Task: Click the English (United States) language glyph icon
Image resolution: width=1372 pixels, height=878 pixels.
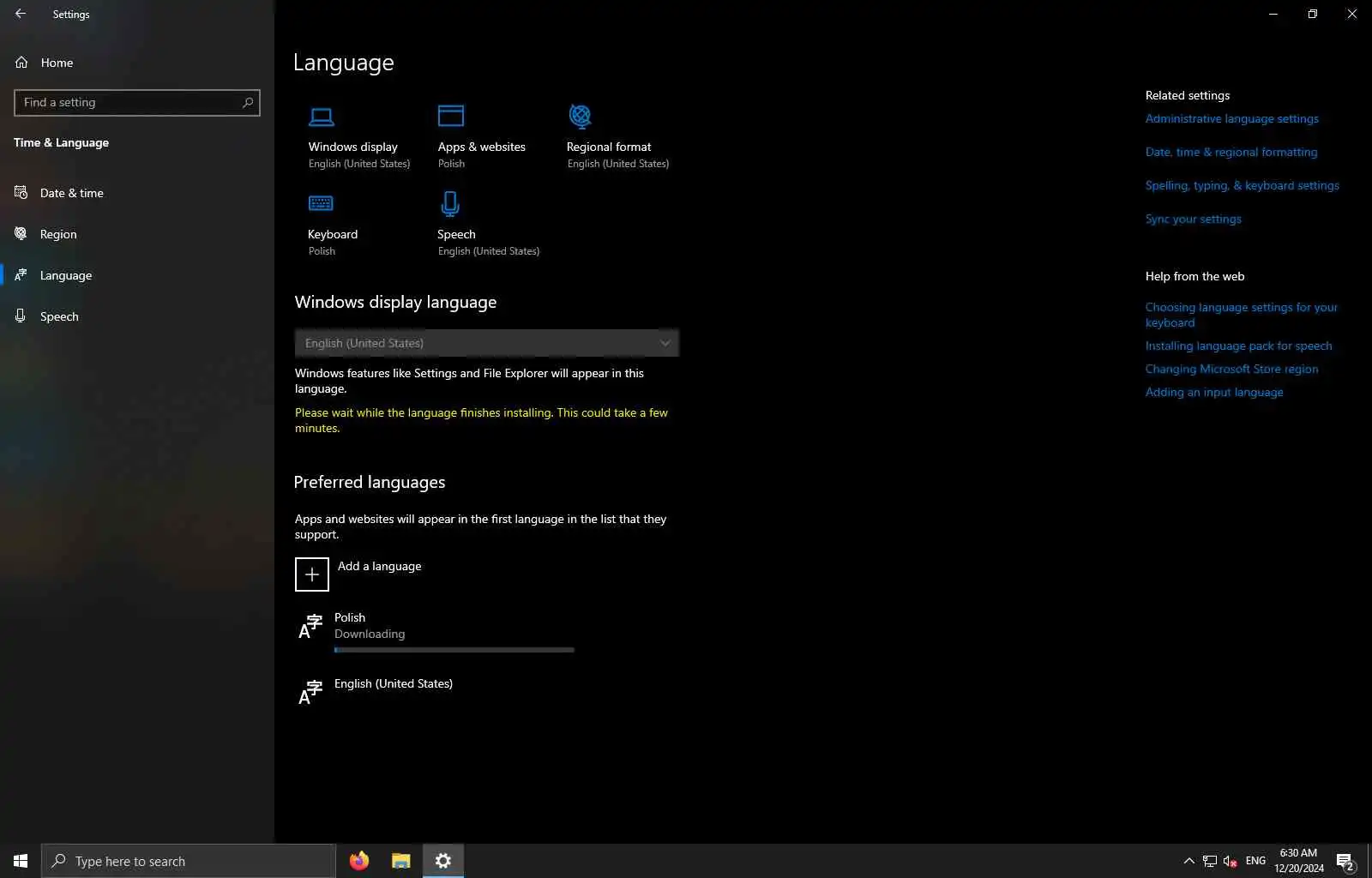Action: click(x=310, y=693)
